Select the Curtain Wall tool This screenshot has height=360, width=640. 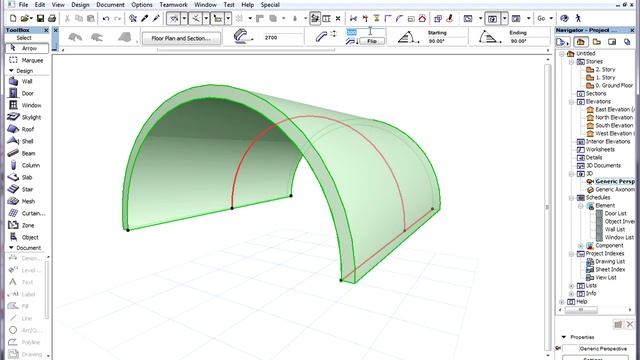(x=26, y=213)
